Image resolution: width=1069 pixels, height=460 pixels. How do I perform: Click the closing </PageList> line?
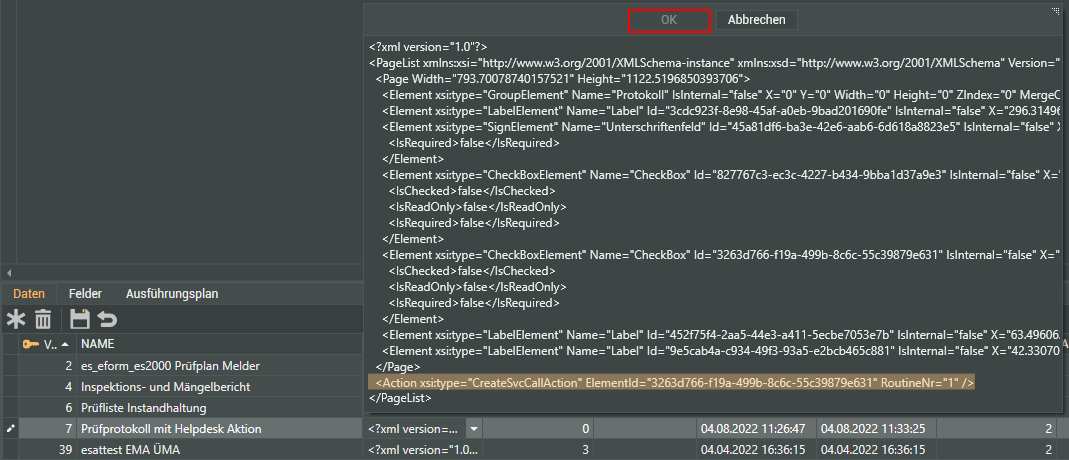pyautogui.click(x=400, y=397)
